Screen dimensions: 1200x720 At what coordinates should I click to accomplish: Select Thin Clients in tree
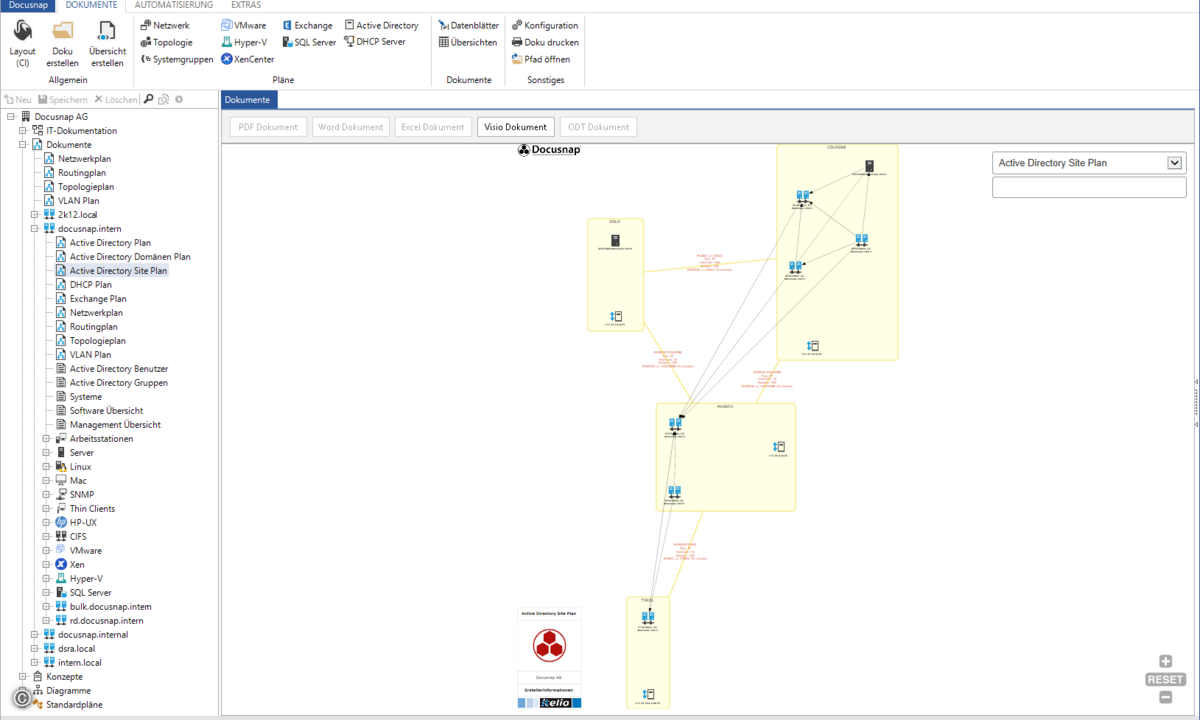pyautogui.click(x=92, y=509)
